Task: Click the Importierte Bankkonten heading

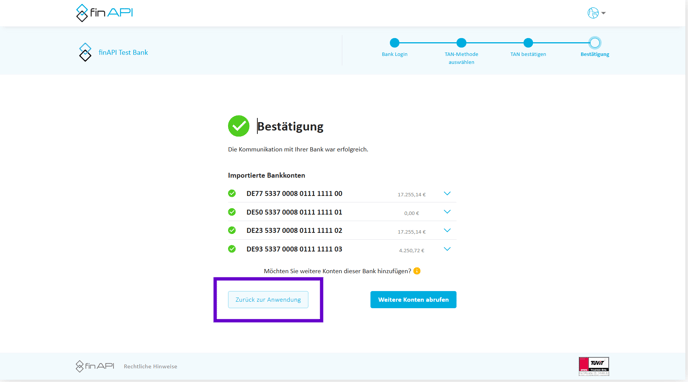Action: pyautogui.click(x=266, y=175)
